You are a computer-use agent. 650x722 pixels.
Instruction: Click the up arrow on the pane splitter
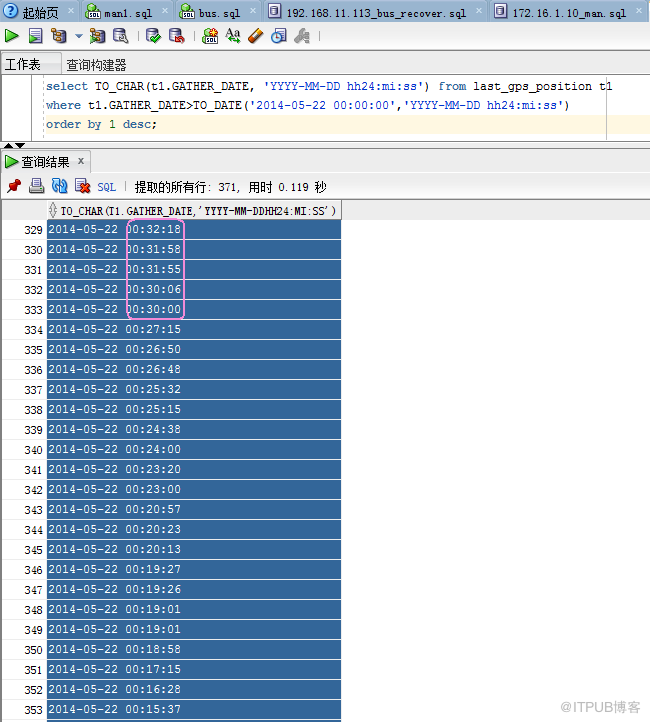[x=8, y=146]
